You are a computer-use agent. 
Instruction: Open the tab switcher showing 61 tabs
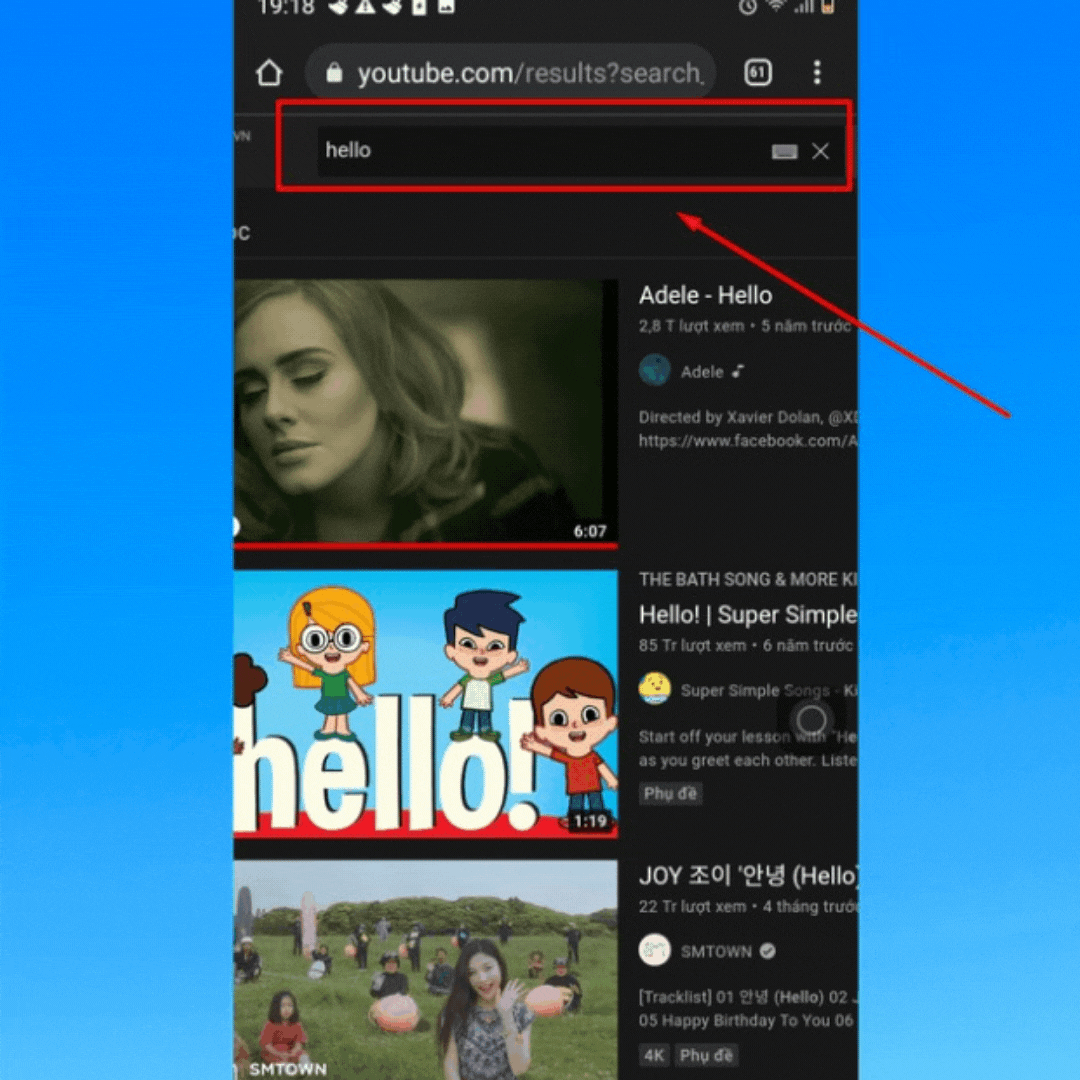(x=758, y=72)
